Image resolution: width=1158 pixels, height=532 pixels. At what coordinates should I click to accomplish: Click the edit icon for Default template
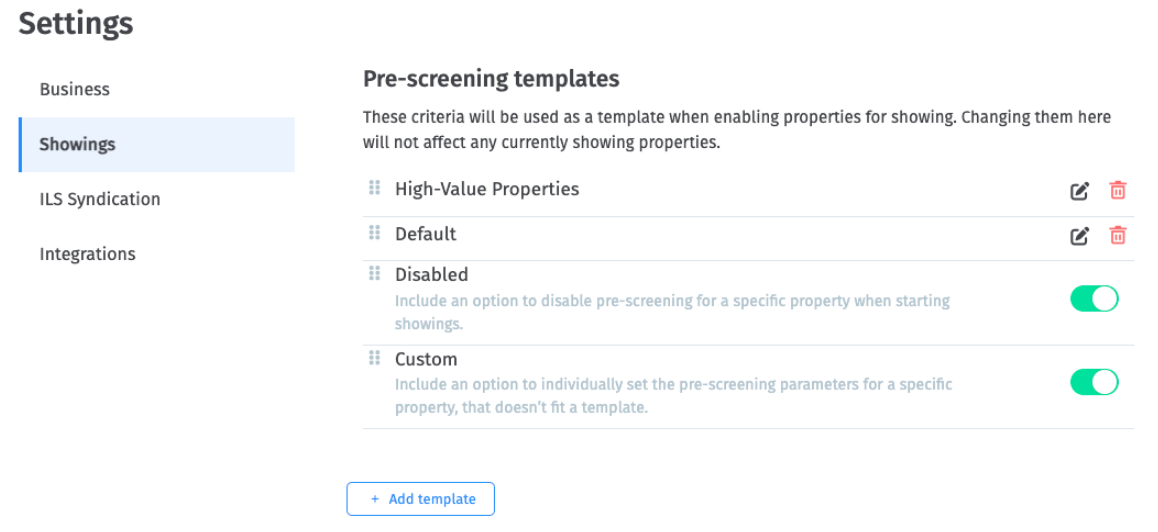1079,236
